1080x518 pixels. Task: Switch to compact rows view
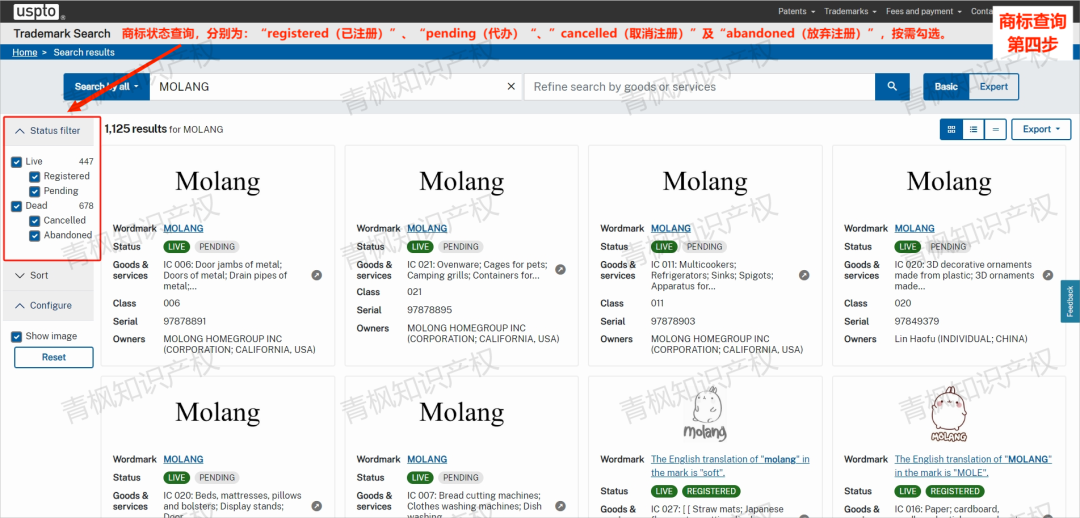coord(995,130)
